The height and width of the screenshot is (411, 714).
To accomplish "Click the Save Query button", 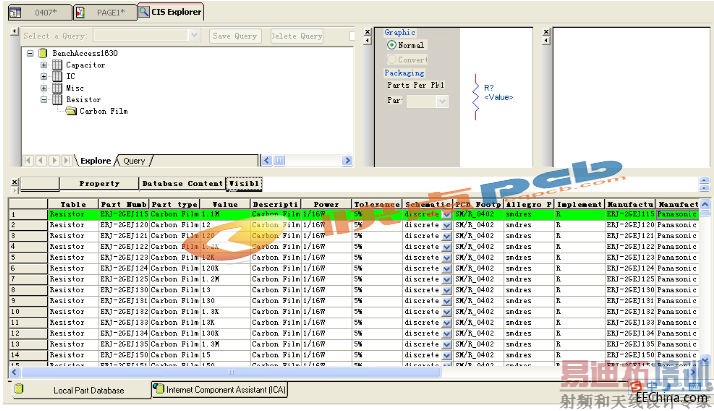I will (235, 36).
